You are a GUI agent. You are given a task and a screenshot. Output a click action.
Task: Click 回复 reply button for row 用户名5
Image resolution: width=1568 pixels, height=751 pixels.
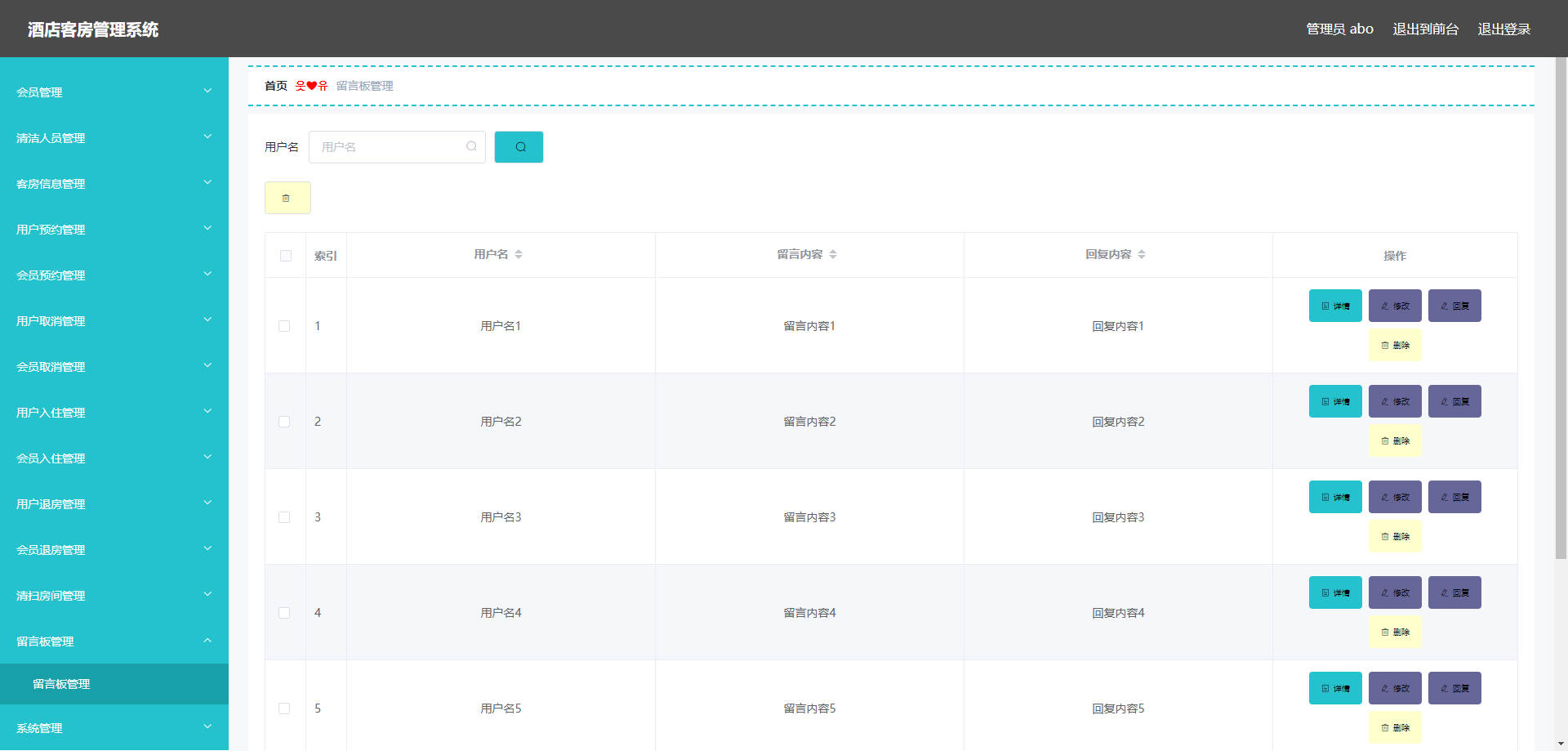click(x=1454, y=688)
